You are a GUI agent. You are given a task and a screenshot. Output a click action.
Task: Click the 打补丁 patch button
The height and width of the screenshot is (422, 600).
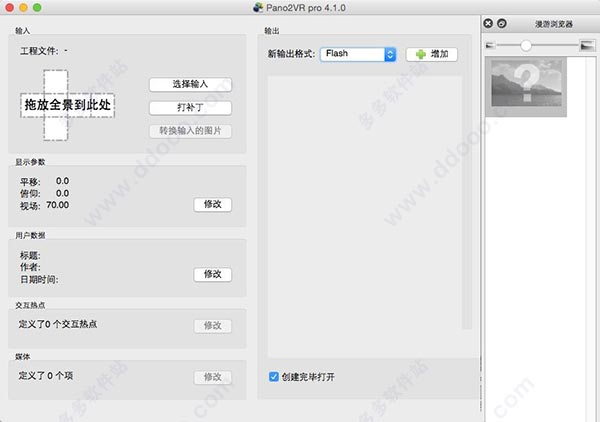190,108
